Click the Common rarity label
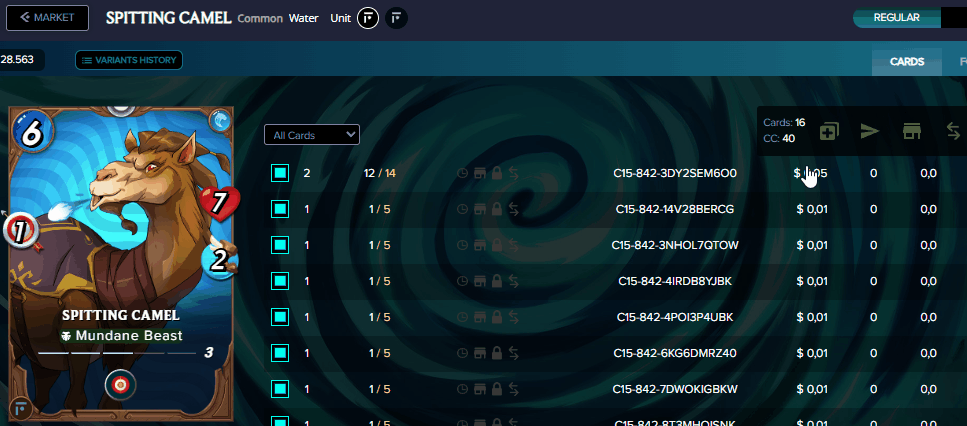967x426 pixels. (x=260, y=18)
